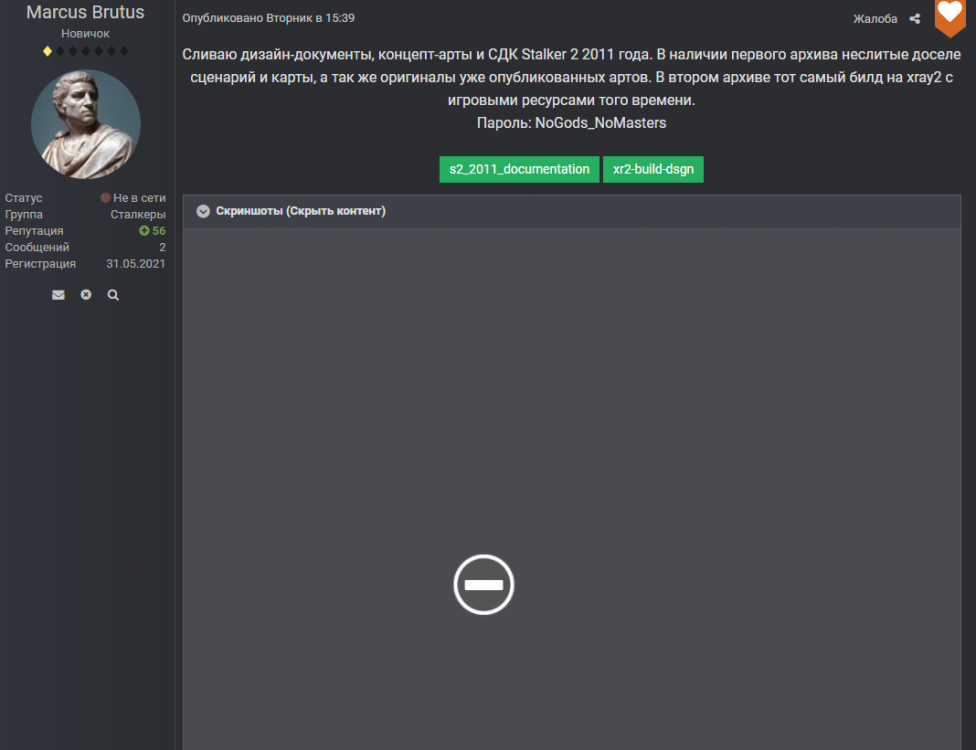This screenshot has height=750, width=976.
Task: Download the xr2-build-dsgn archive
Action: (653, 169)
